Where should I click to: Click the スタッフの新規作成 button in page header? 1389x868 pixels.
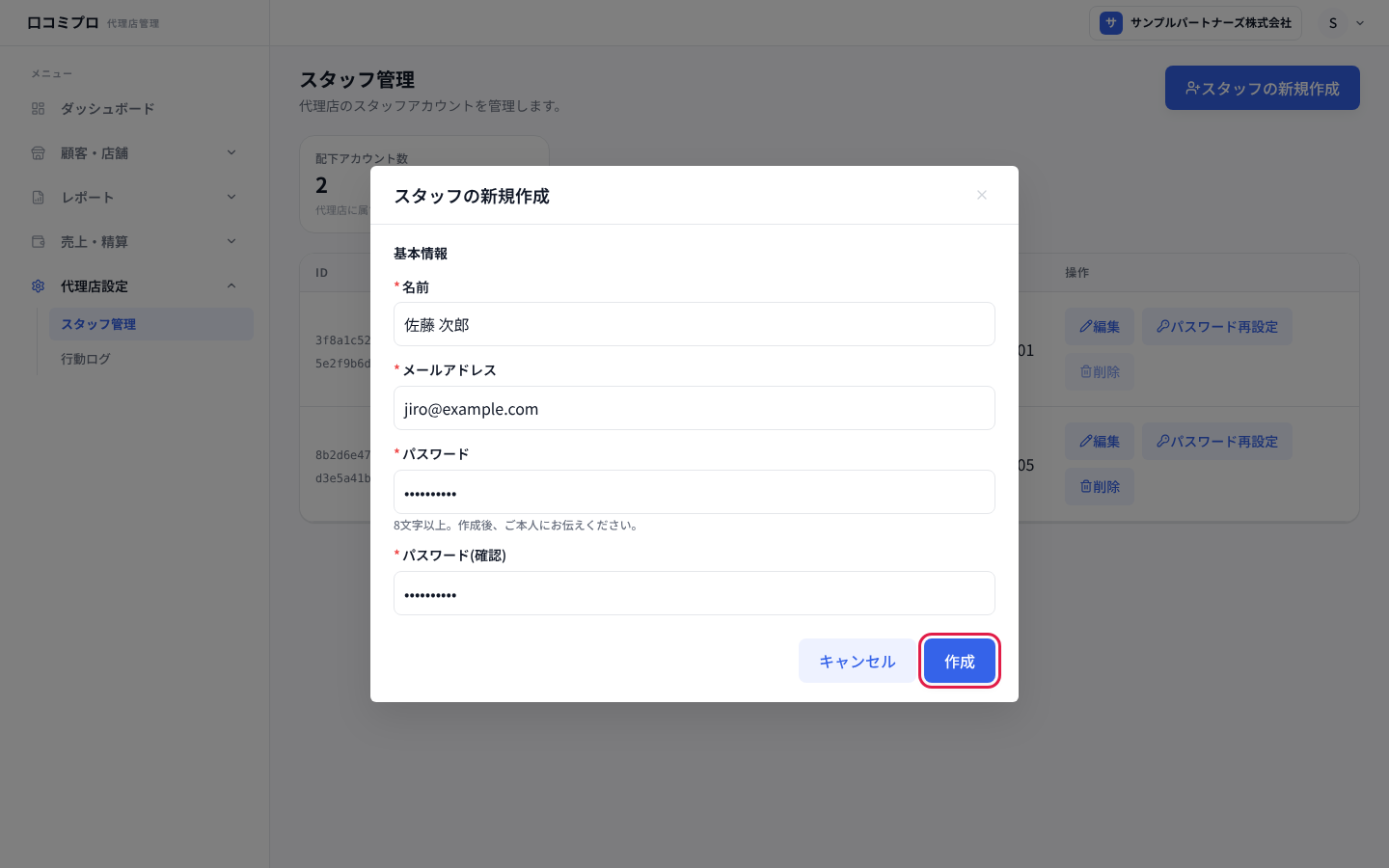click(1263, 88)
